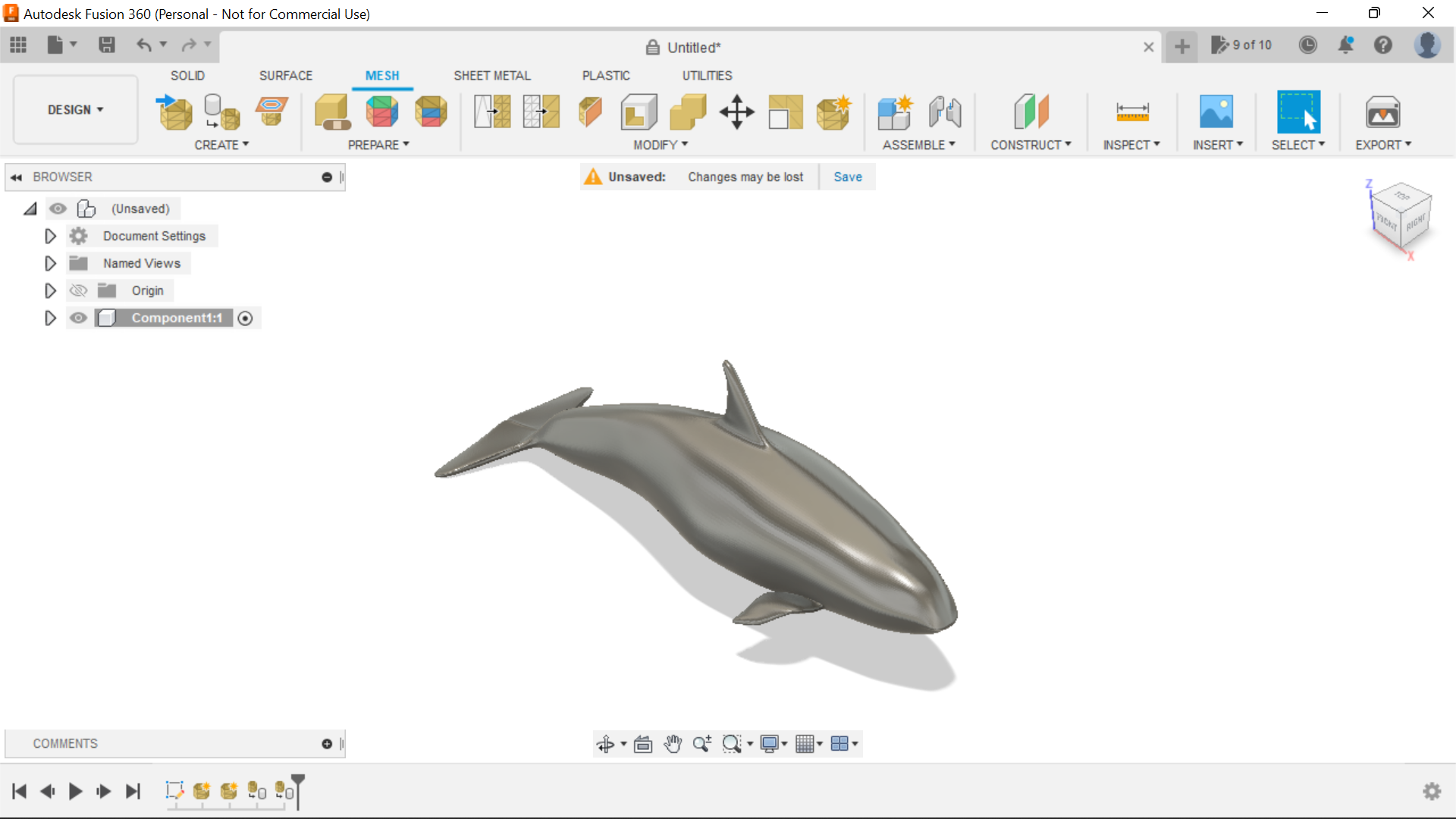Expand the Named Views folder
This screenshot has width=1456, height=819.
50,263
